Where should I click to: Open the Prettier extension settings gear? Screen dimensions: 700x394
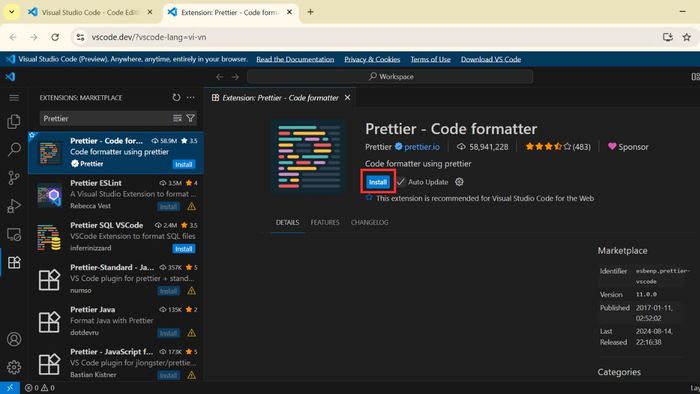click(459, 182)
